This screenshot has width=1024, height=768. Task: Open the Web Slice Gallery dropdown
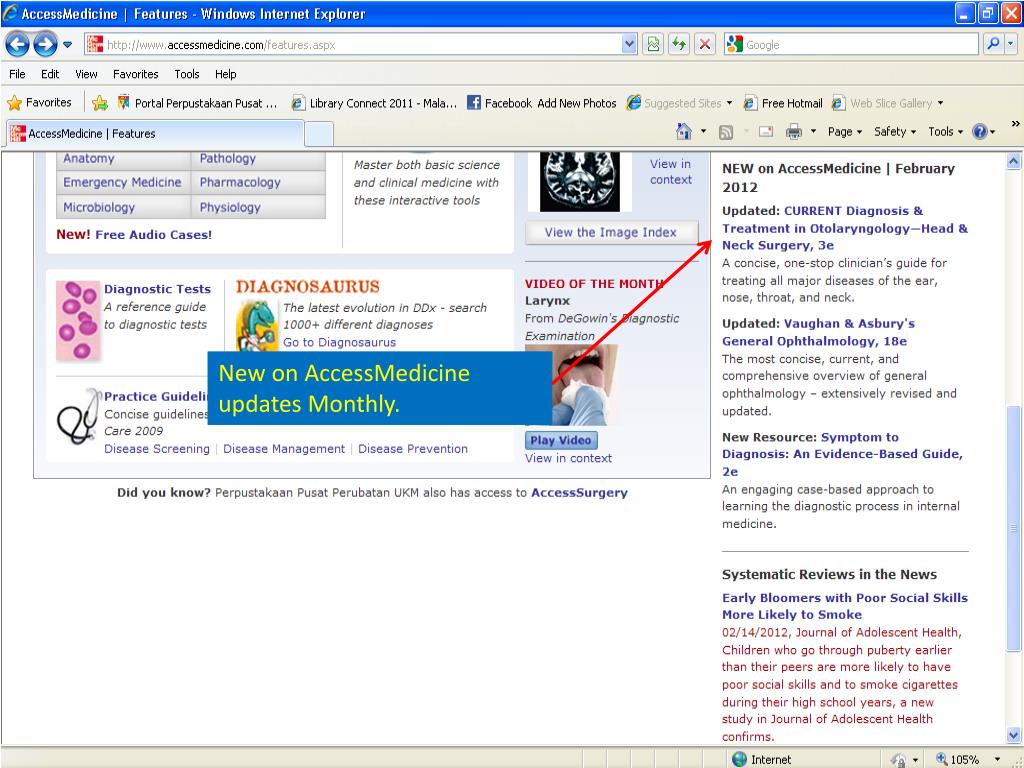click(887, 103)
